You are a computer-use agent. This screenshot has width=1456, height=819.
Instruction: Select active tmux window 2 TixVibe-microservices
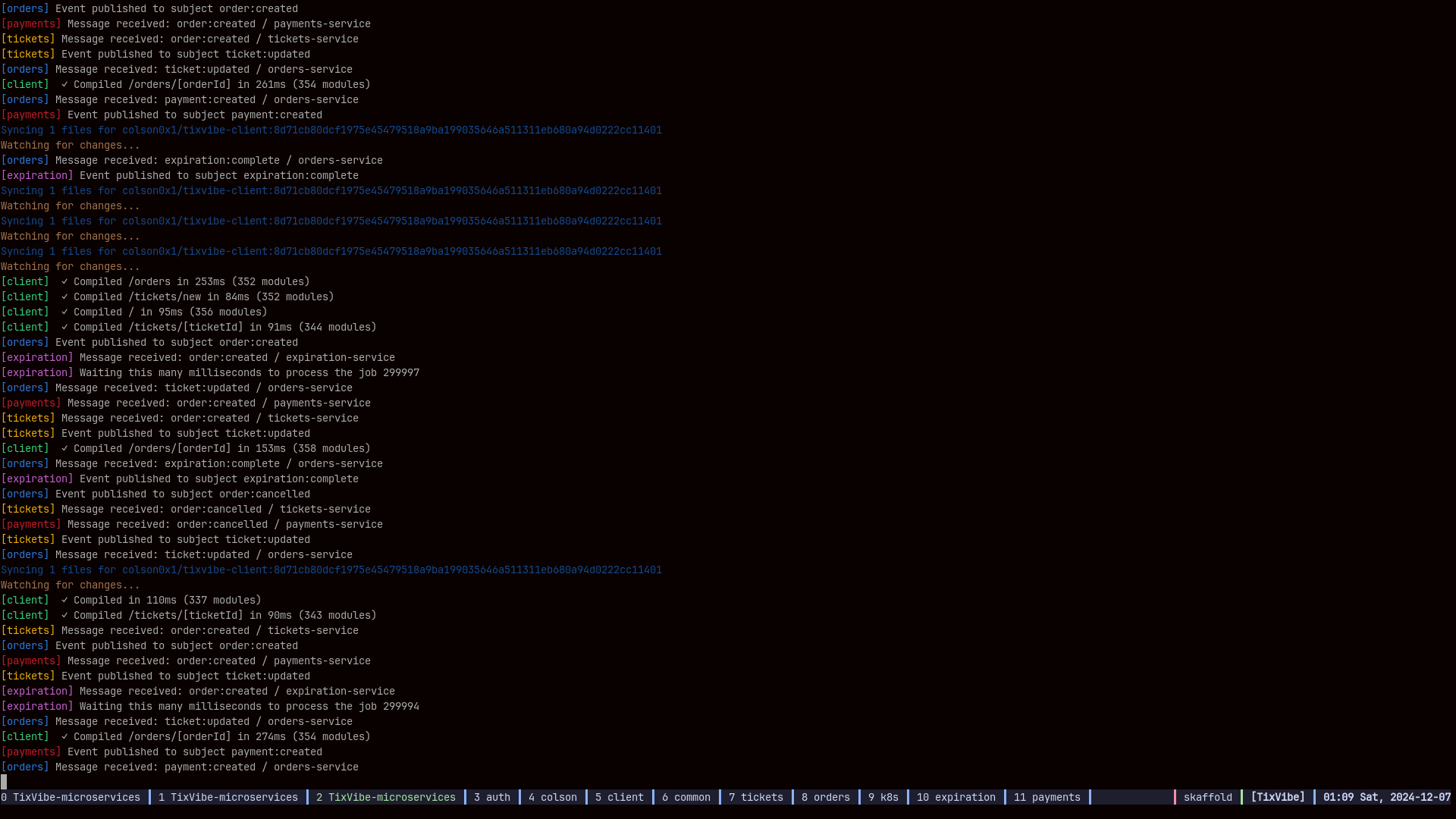click(386, 797)
